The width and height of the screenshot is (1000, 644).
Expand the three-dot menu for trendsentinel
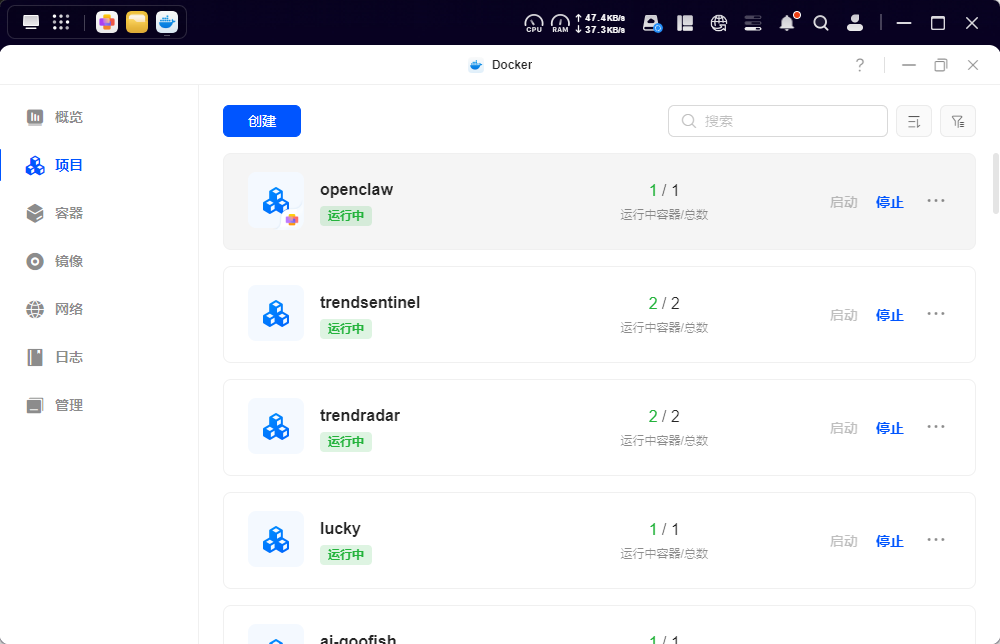(x=935, y=314)
